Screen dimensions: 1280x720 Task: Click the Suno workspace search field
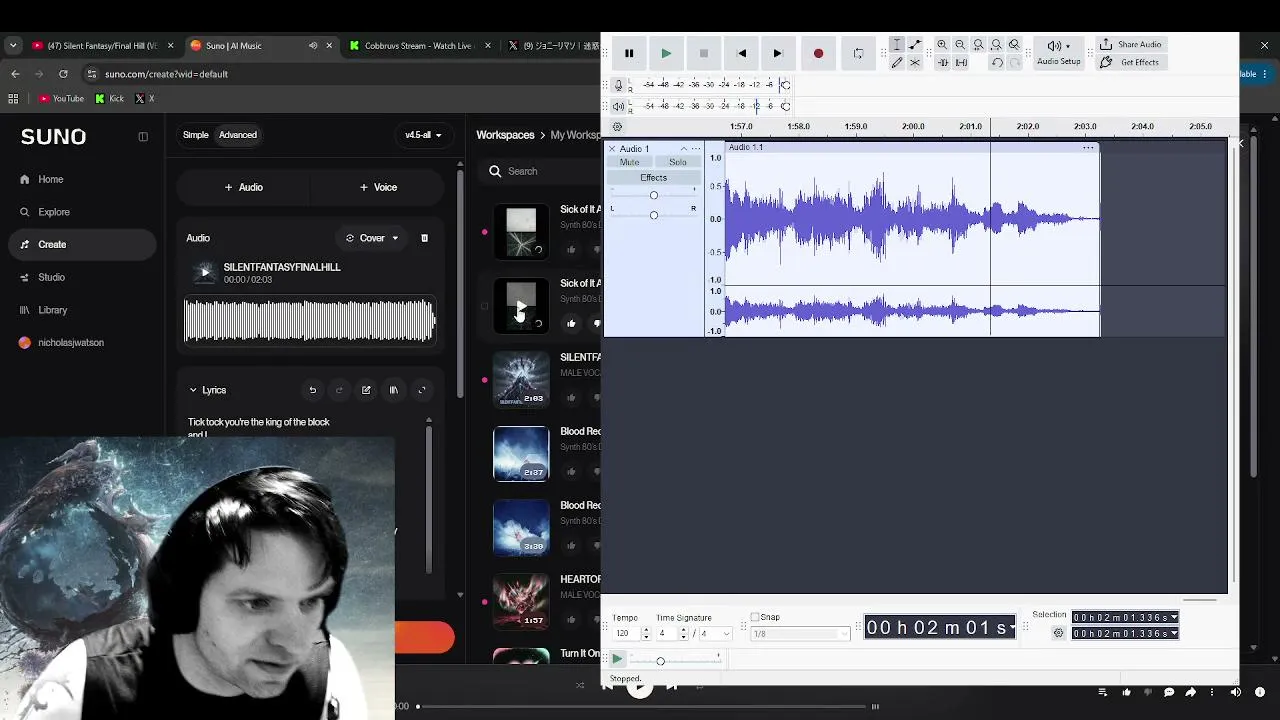coord(540,171)
